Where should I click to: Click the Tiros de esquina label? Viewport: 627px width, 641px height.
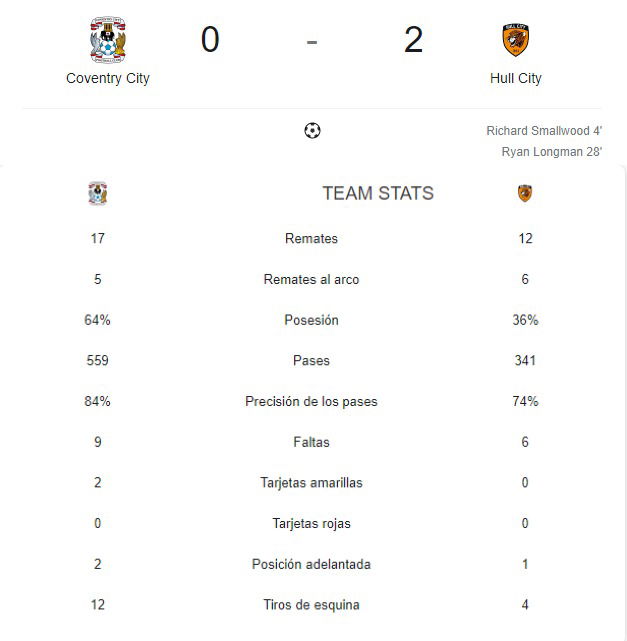pos(311,605)
